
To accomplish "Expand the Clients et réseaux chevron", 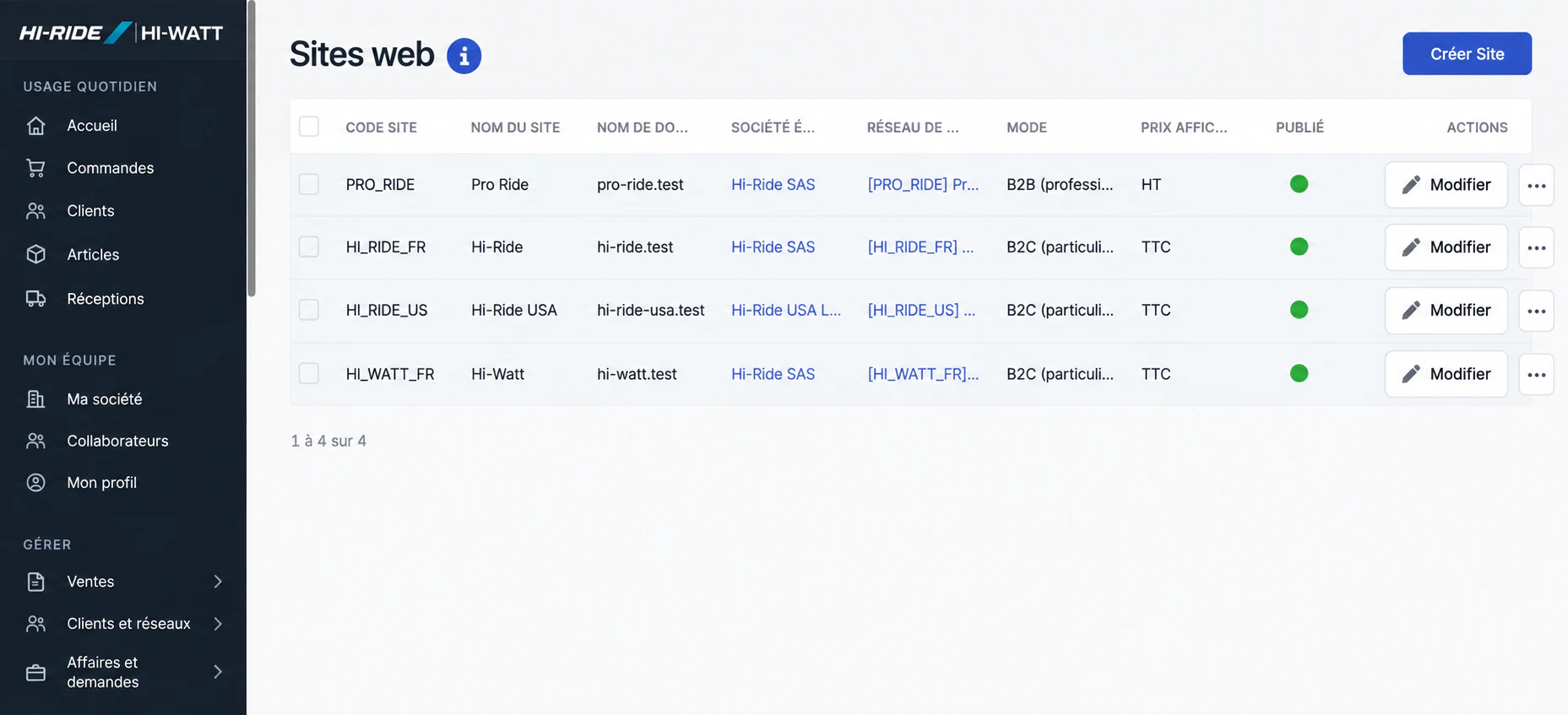I will coord(218,624).
